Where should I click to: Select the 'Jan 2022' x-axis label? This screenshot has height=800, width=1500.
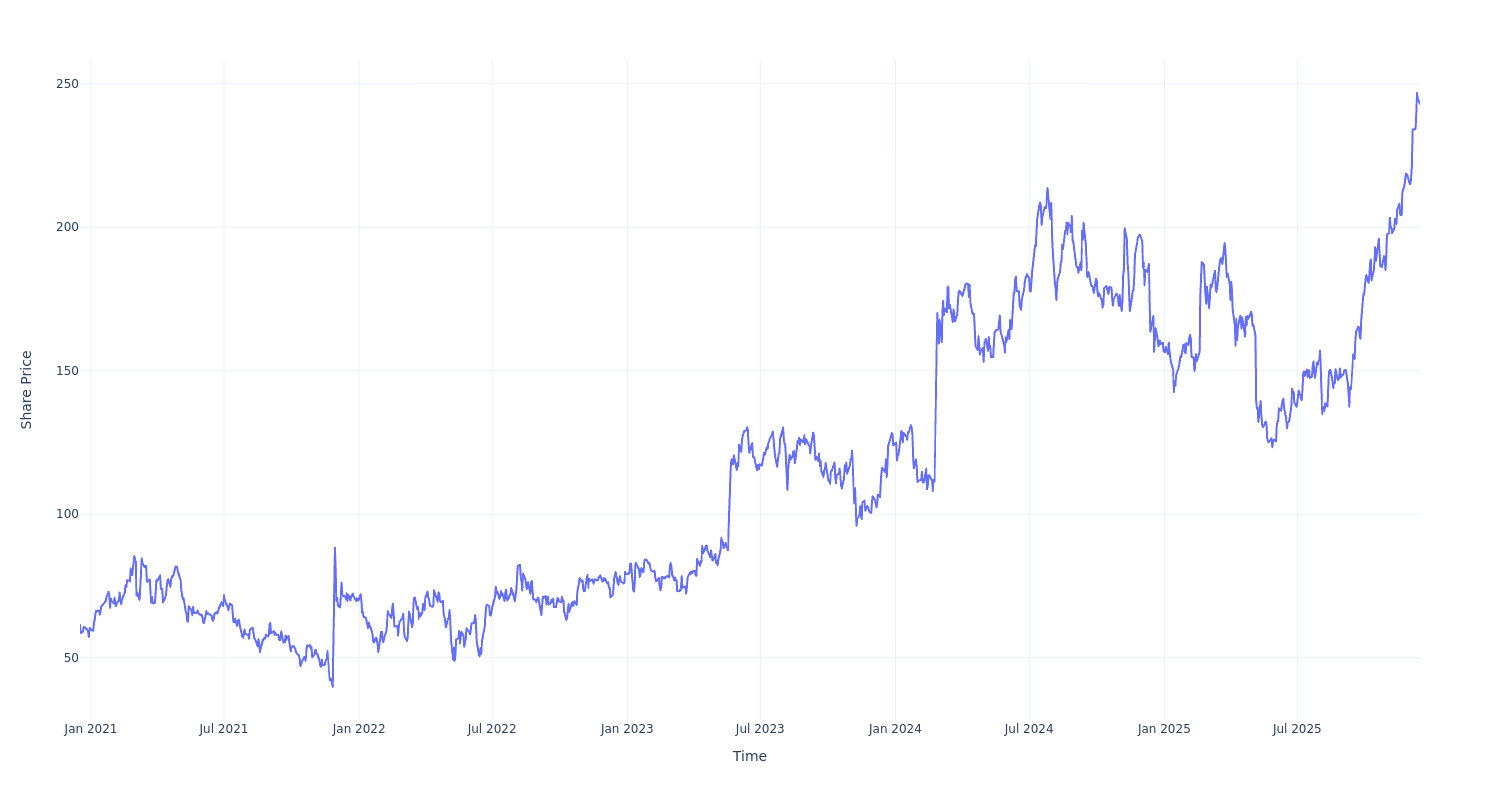click(x=359, y=729)
